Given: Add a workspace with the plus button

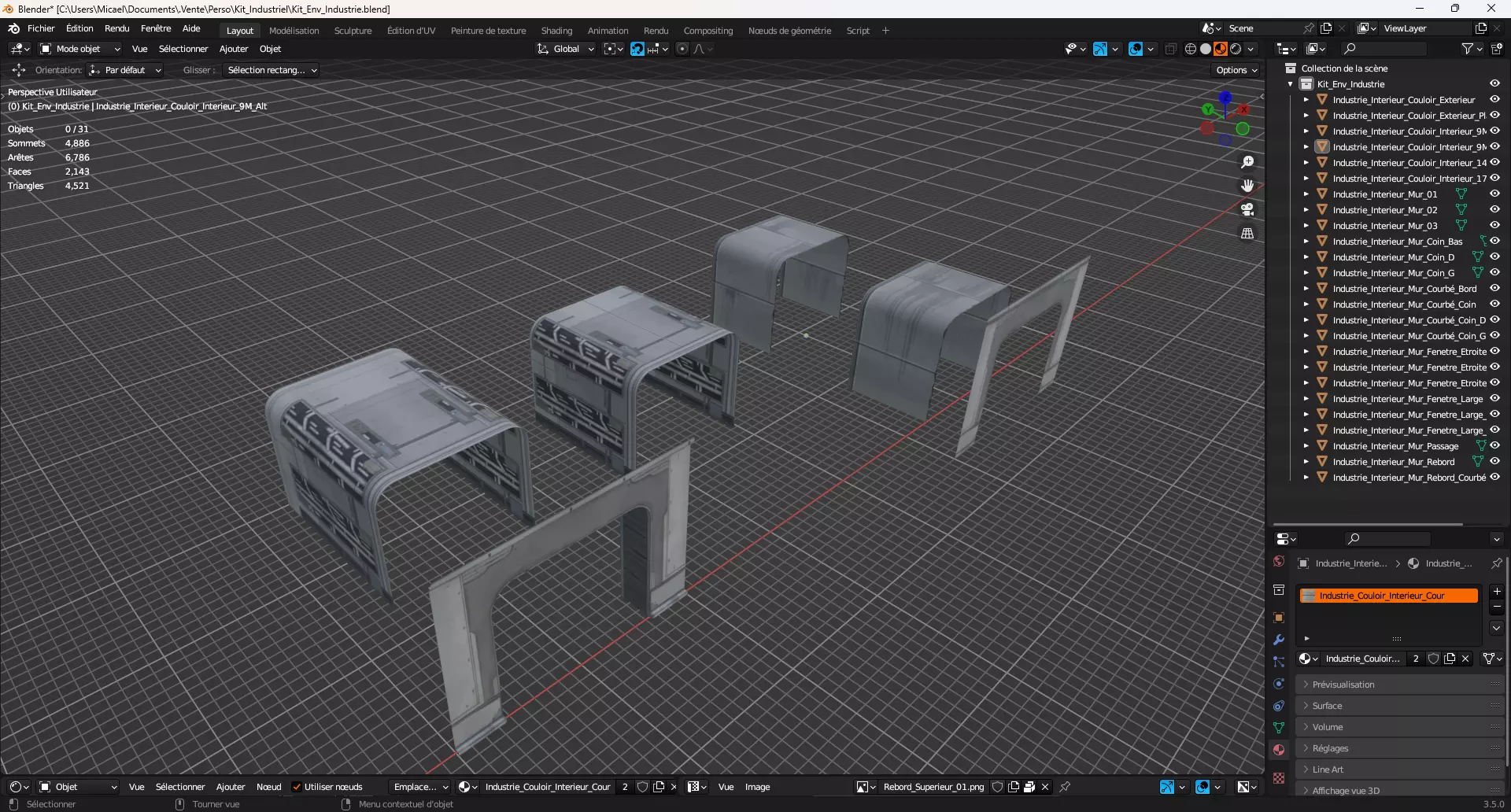Looking at the screenshot, I should click(x=885, y=31).
